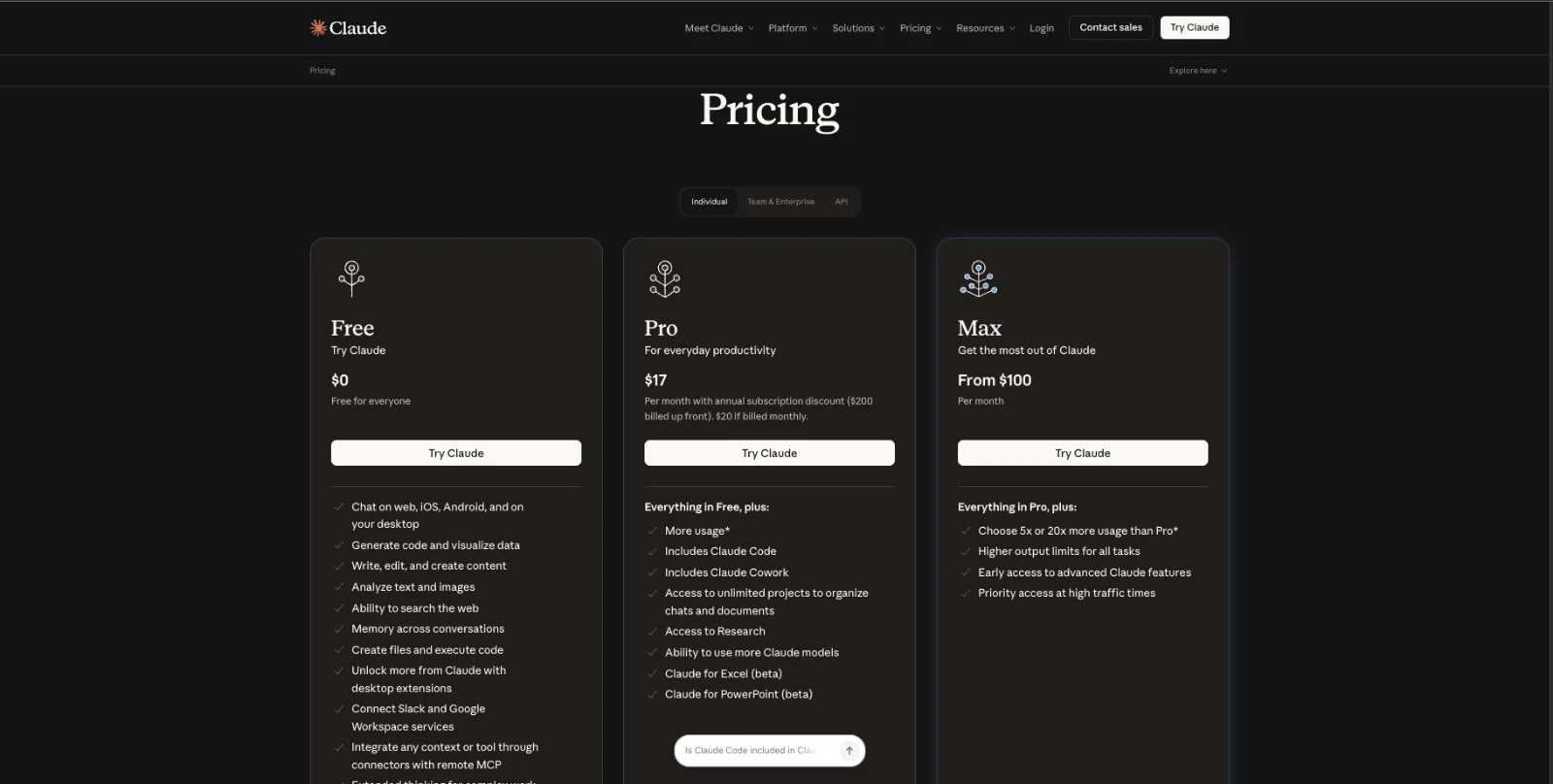Select the Individual pricing tab

[x=709, y=202]
